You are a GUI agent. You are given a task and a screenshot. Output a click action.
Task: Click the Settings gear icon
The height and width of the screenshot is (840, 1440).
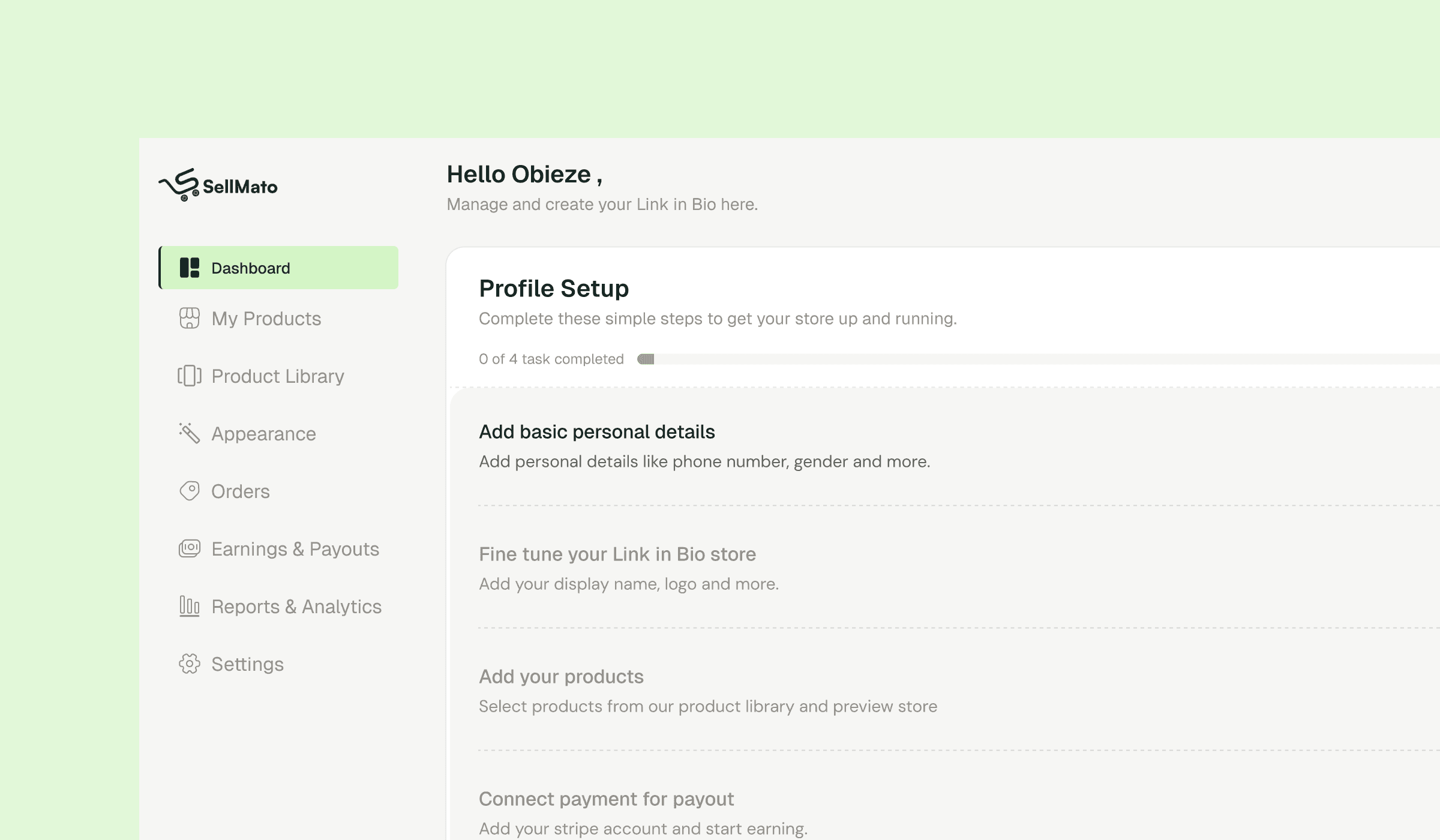(x=190, y=664)
